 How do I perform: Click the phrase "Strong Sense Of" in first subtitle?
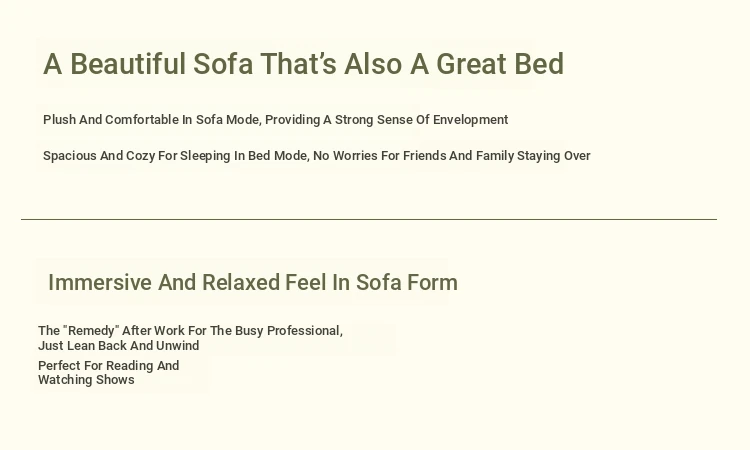pyautogui.click(x=382, y=120)
